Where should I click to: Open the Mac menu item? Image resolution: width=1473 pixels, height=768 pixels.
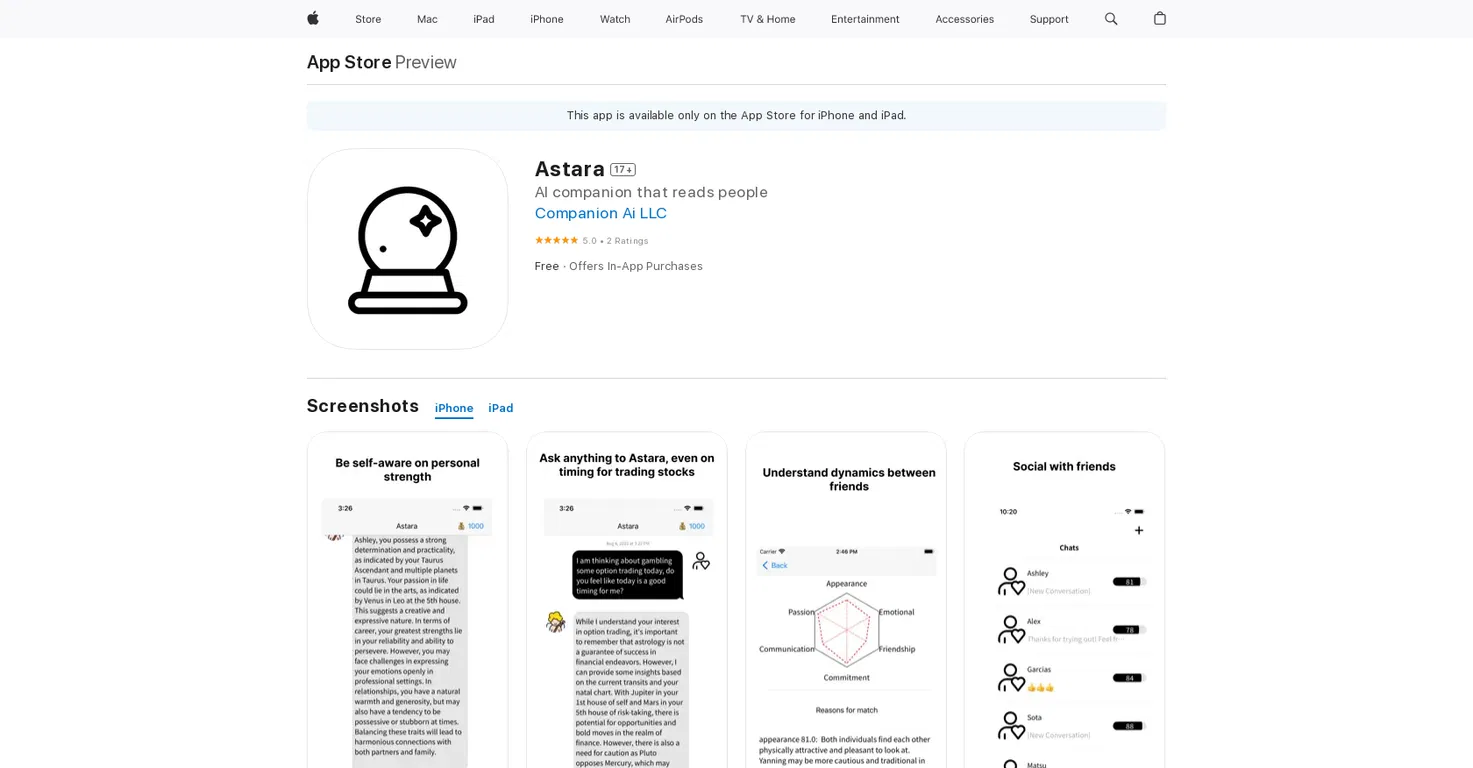[427, 19]
